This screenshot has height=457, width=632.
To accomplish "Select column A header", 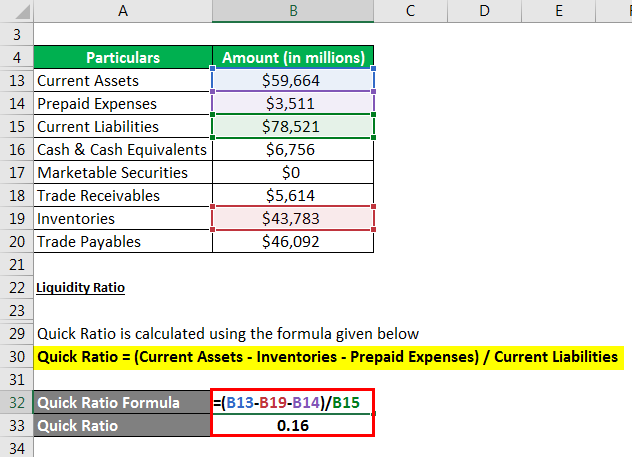I will 123,11.
